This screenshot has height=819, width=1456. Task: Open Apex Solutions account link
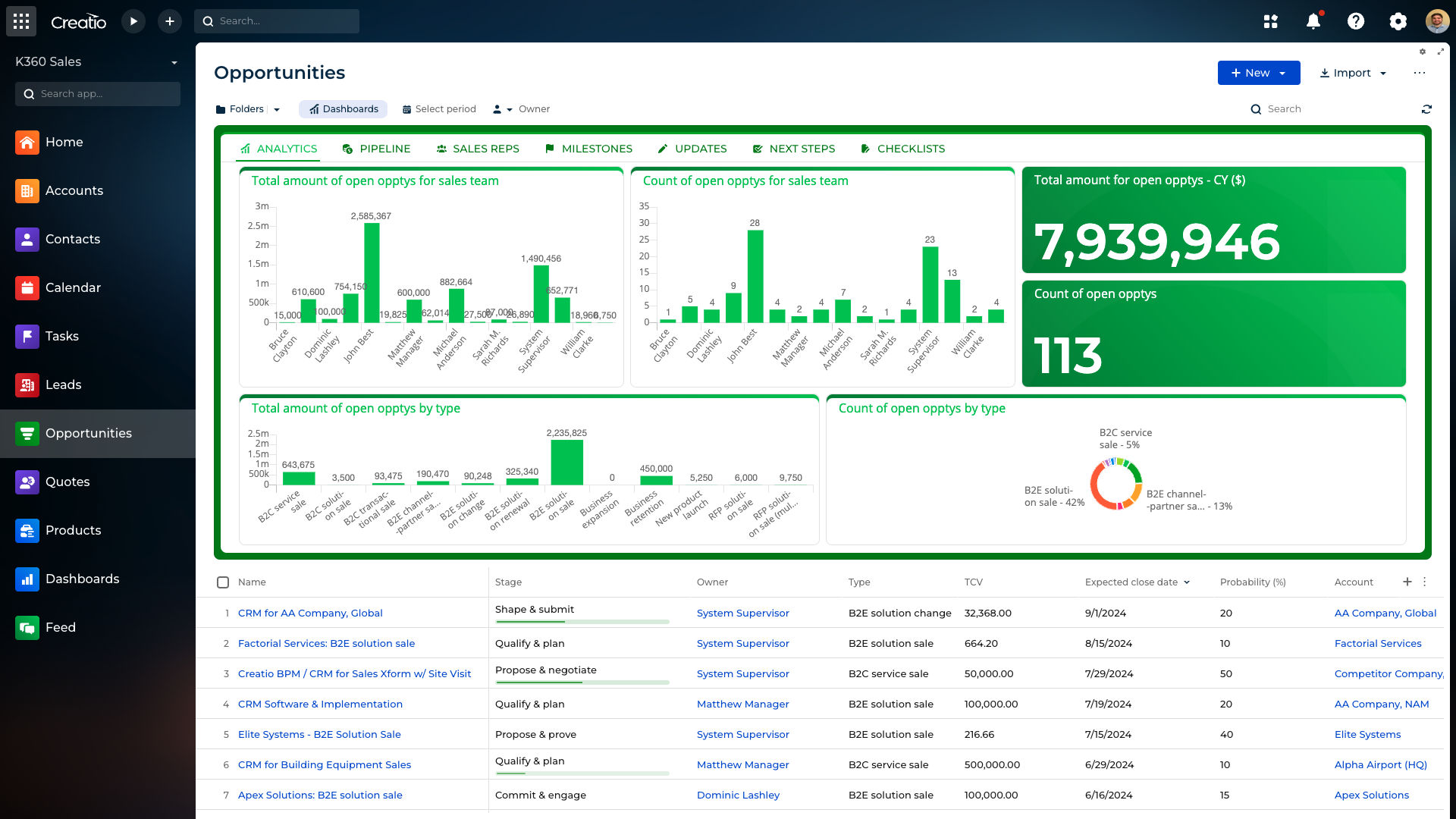click(x=1371, y=795)
